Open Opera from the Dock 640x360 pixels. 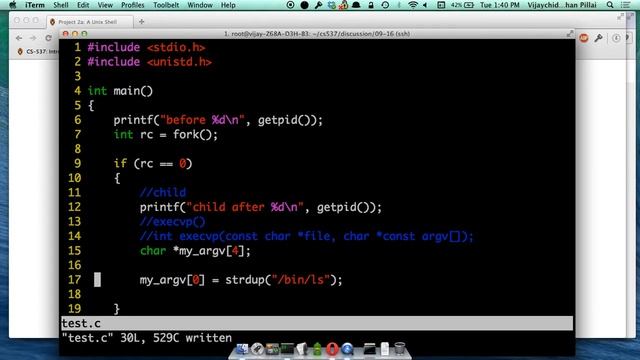[x=332, y=349]
